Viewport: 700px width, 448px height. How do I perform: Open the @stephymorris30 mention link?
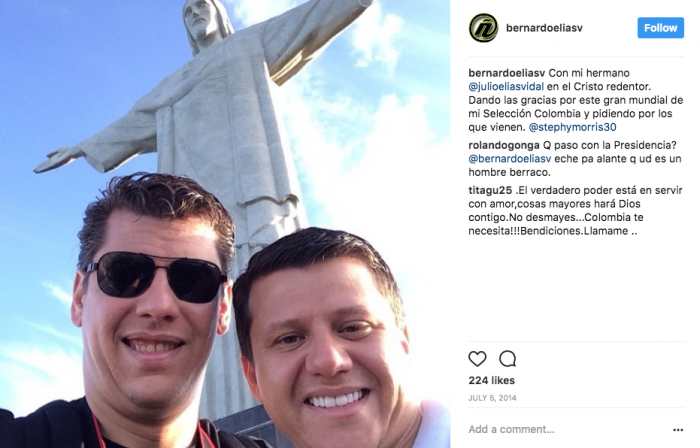[x=572, y=127]
